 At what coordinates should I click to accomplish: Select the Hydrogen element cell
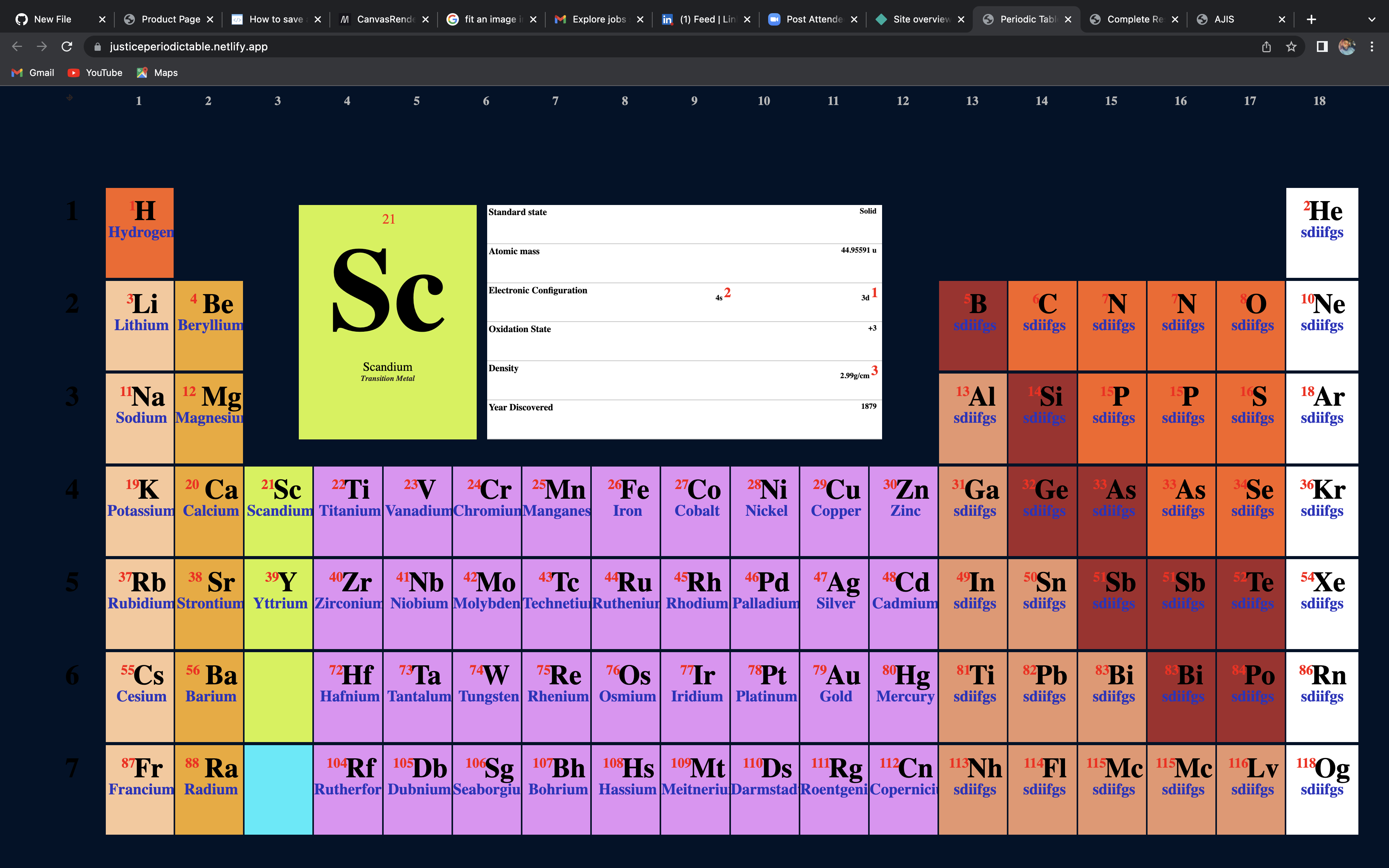(x=140, y=232)
